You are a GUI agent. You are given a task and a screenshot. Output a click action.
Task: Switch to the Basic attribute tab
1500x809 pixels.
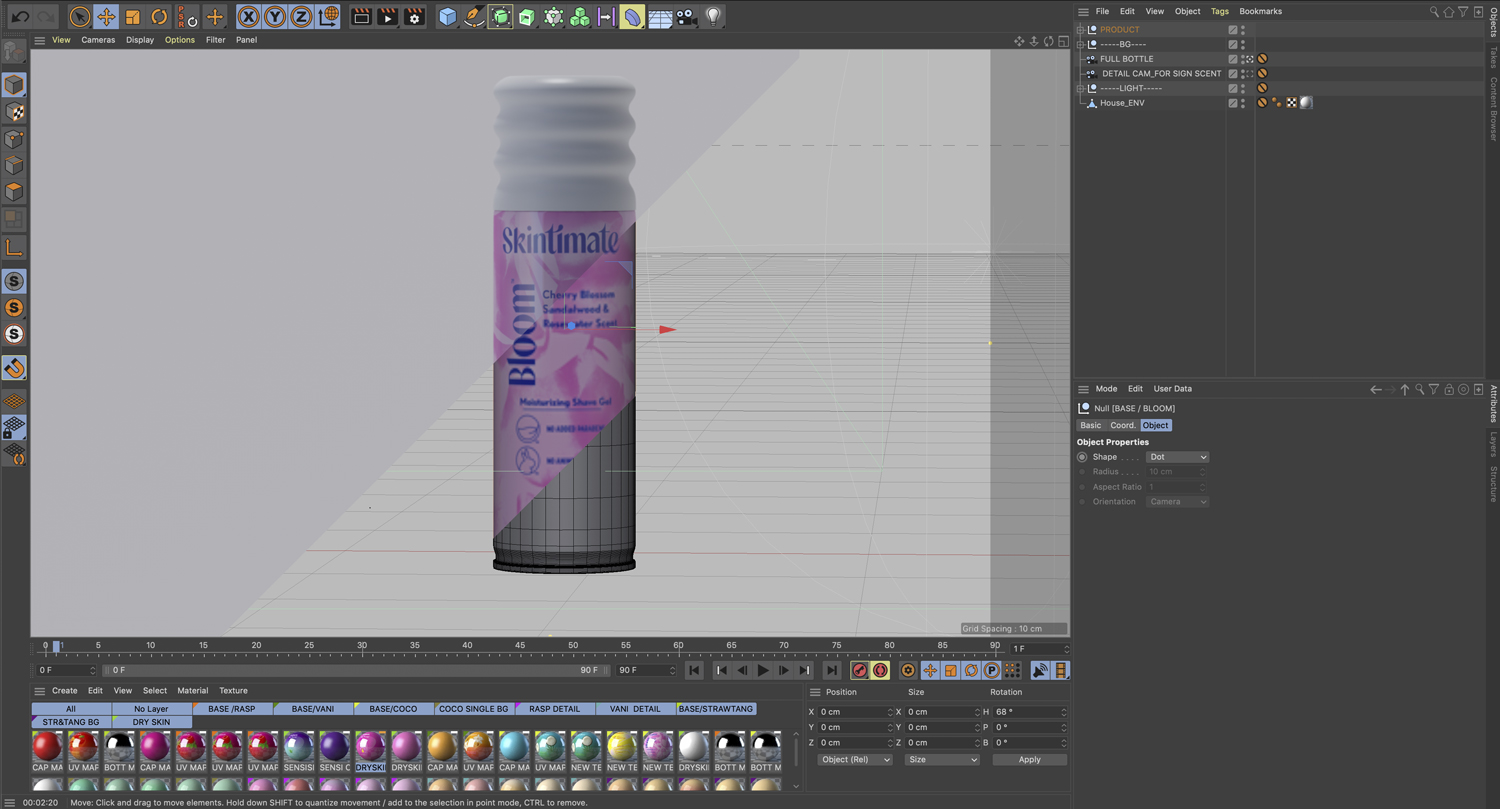[1090, 425]
